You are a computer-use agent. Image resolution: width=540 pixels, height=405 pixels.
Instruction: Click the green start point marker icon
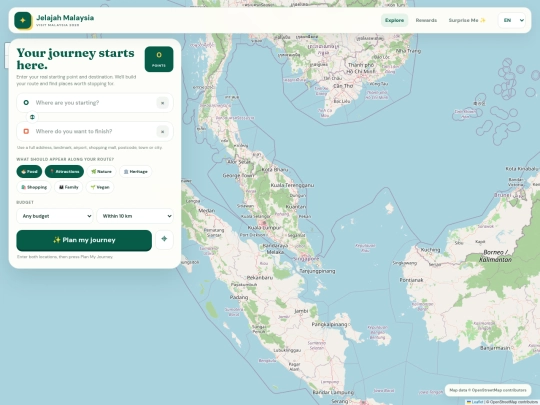[26, 103]
